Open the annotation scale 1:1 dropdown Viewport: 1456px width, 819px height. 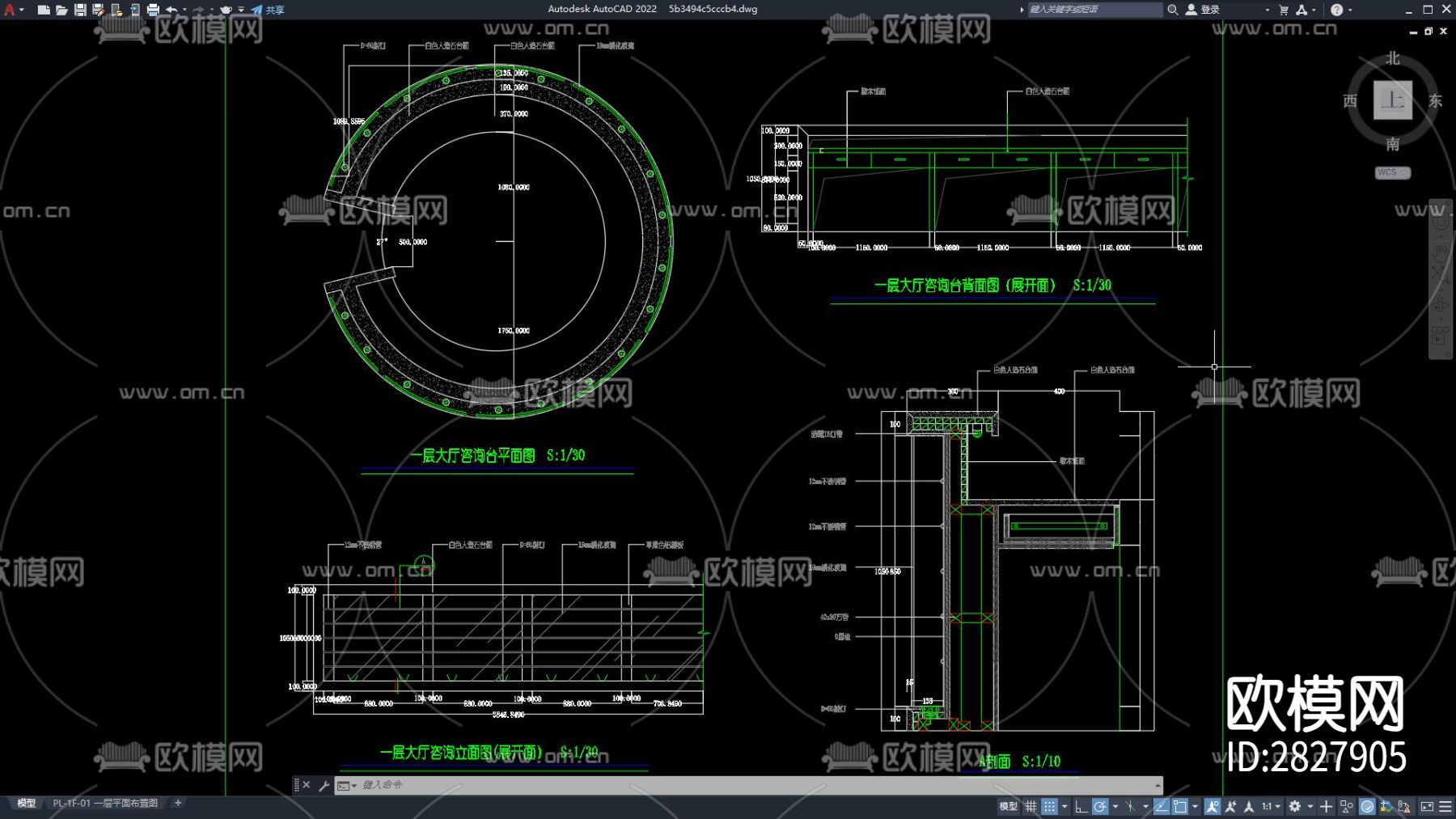[1271, 806]
